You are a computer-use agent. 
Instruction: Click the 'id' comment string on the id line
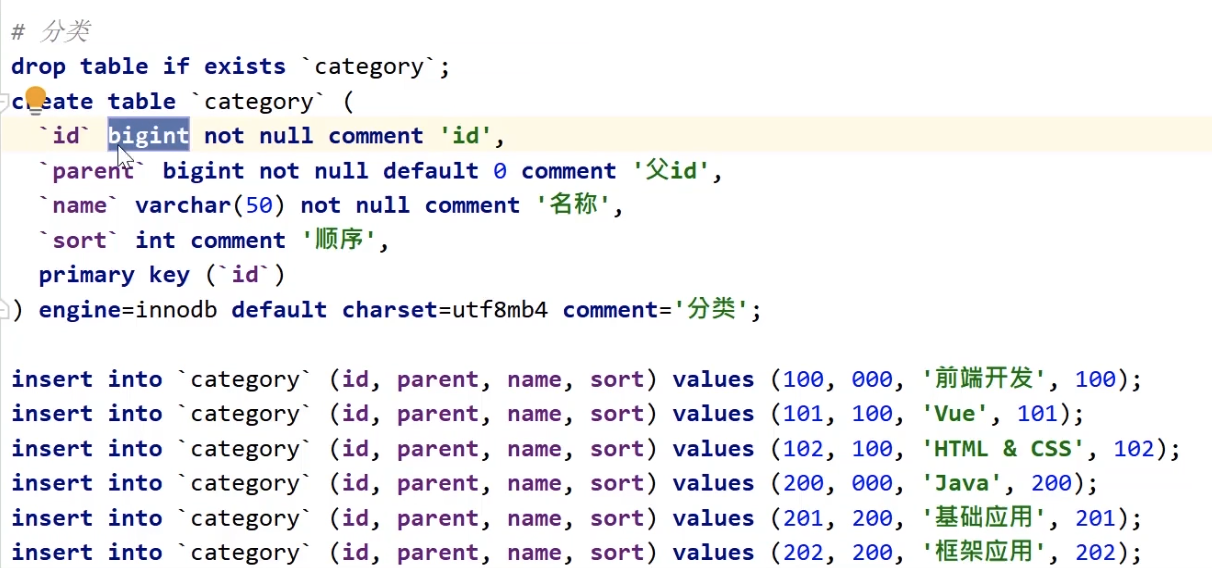click(466, 136)
